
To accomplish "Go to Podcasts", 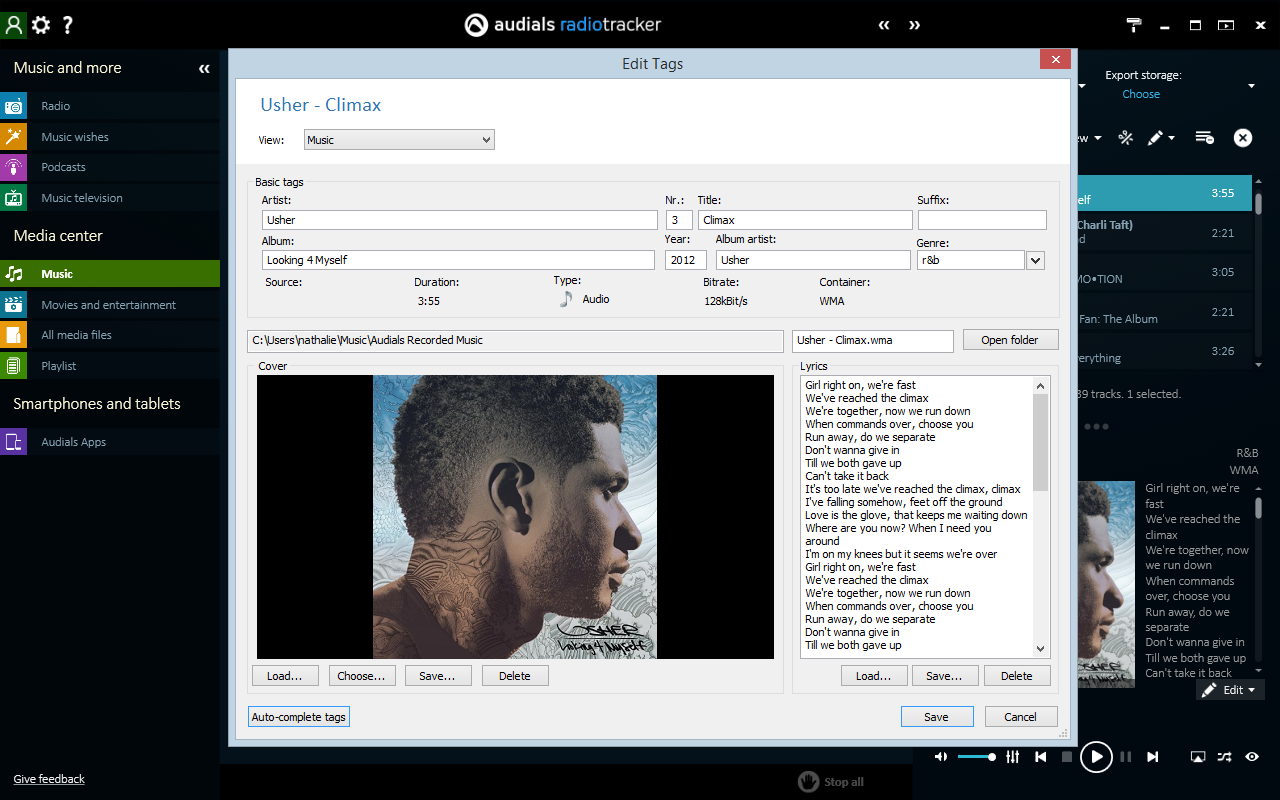I will pos(110,167).
